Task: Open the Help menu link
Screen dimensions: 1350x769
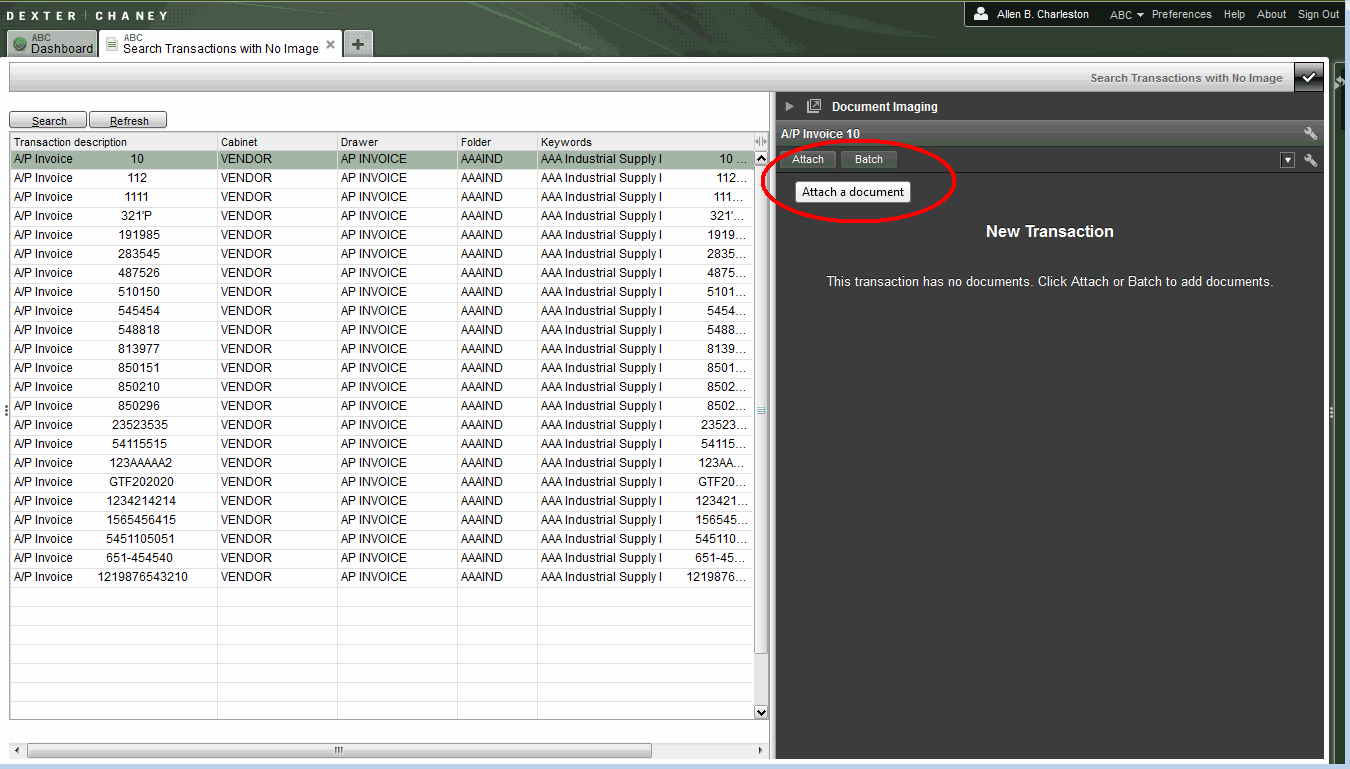Action: pos(1234,14)
